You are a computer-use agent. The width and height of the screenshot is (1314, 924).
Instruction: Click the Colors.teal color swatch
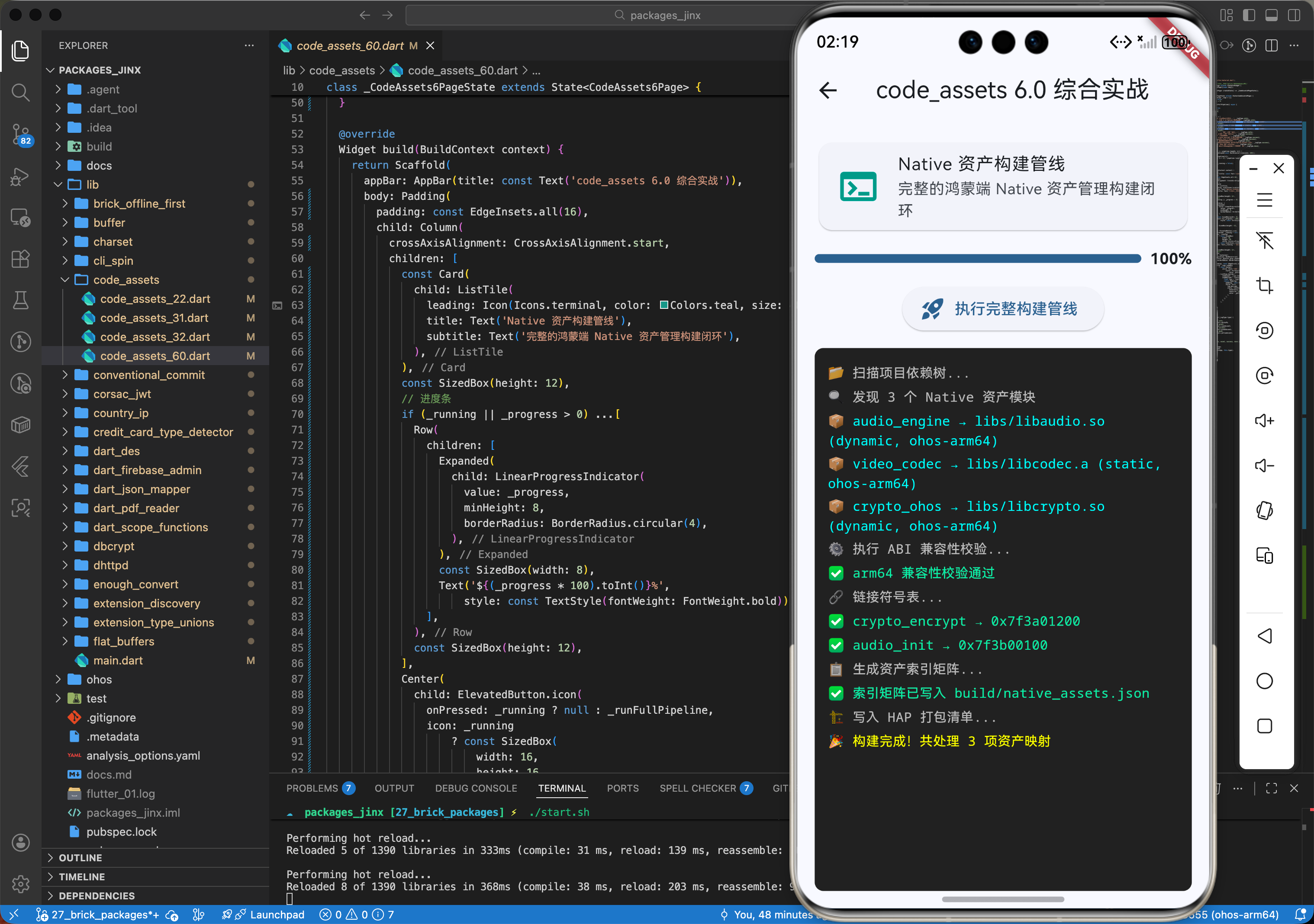click(x=664, y=305)
